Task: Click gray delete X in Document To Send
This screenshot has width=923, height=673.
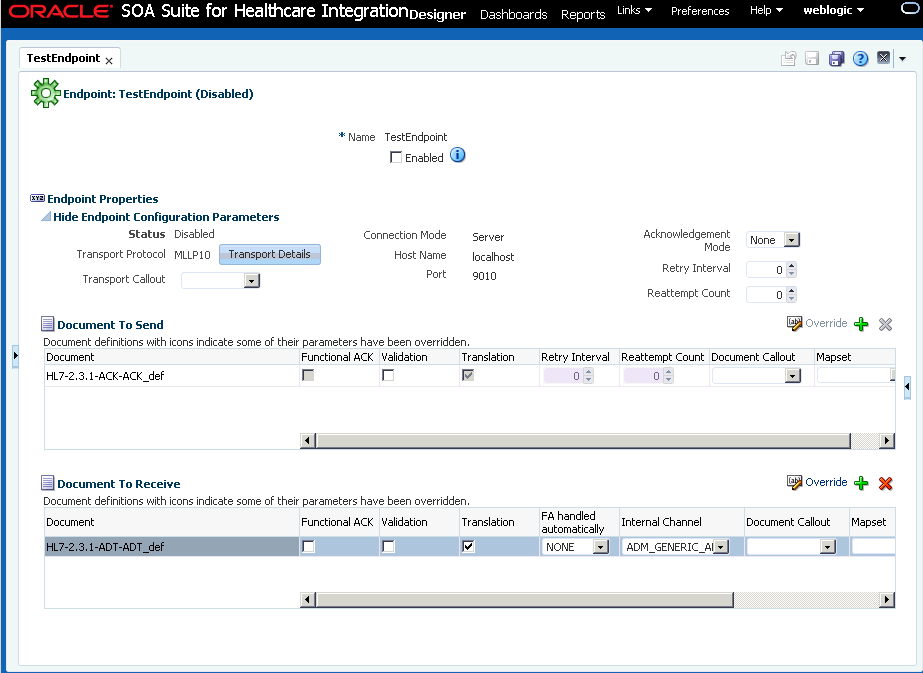Action: [885, 324]
